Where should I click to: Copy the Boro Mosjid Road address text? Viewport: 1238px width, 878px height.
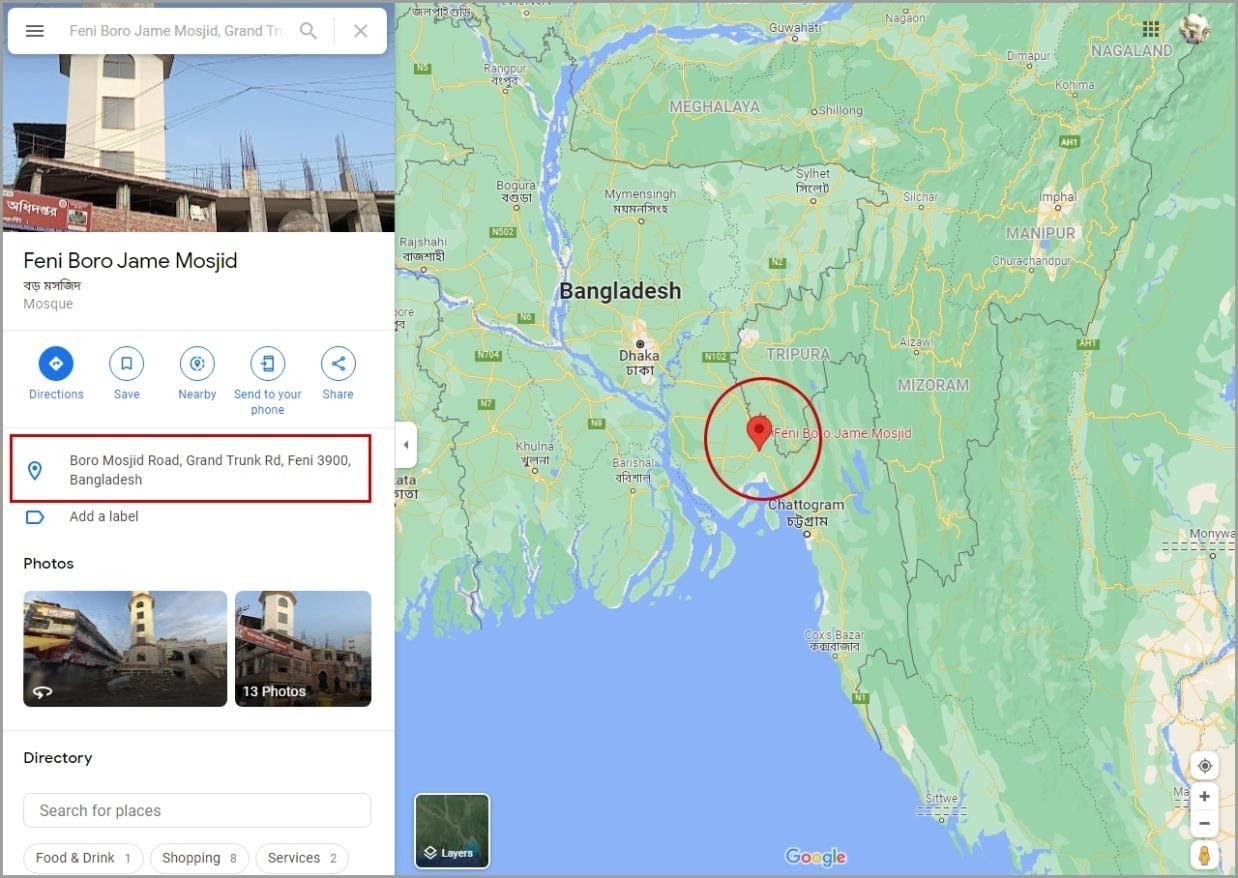click(x=210, y=470)
